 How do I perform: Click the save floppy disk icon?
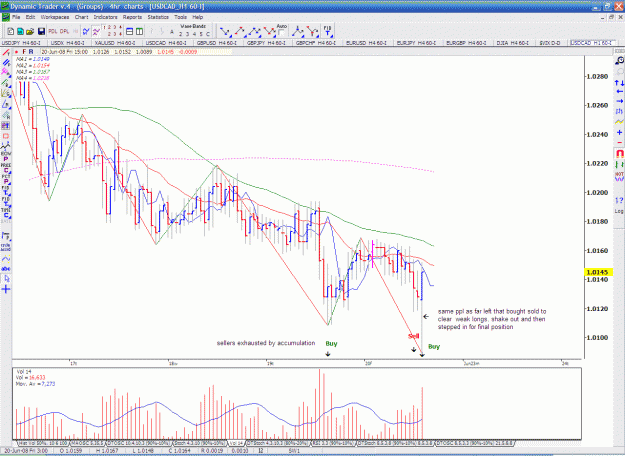41,31
